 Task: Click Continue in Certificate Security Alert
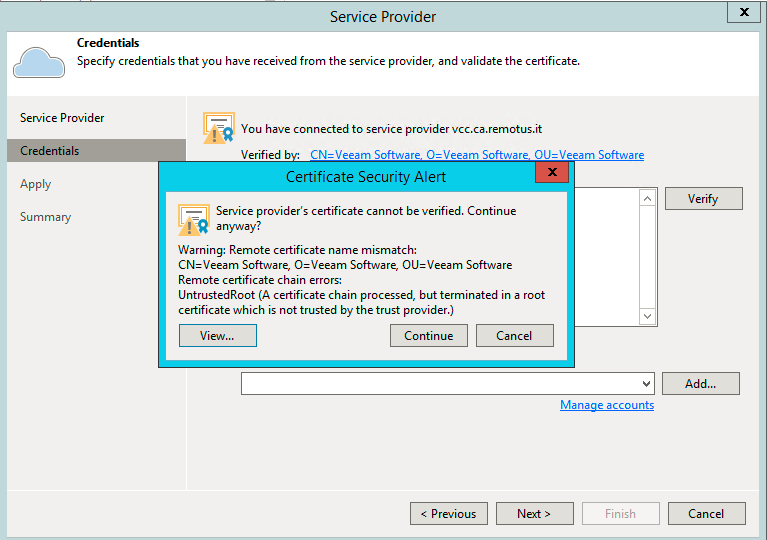tap(429, 336)
